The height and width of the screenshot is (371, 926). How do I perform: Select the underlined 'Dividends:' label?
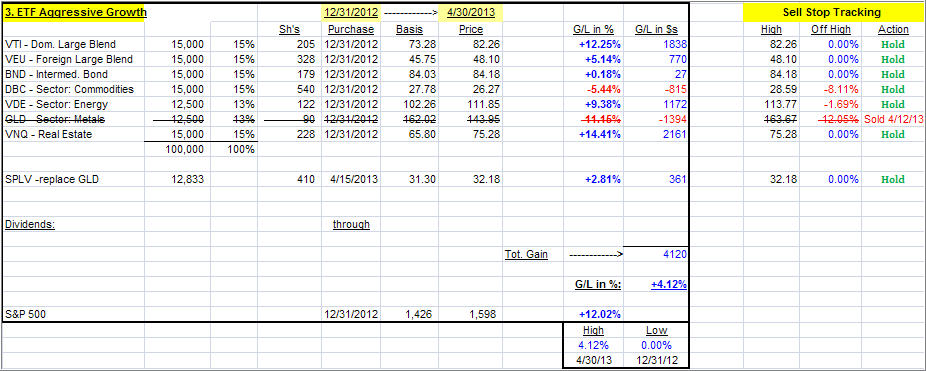tap(30, 224)
